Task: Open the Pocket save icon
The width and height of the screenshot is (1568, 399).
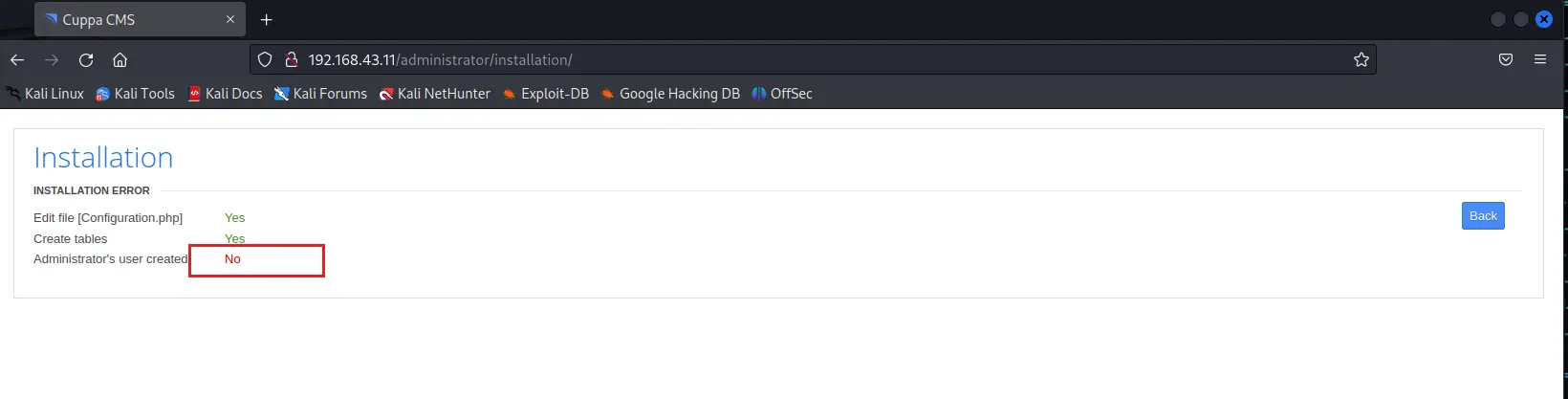Action: 1505,59
